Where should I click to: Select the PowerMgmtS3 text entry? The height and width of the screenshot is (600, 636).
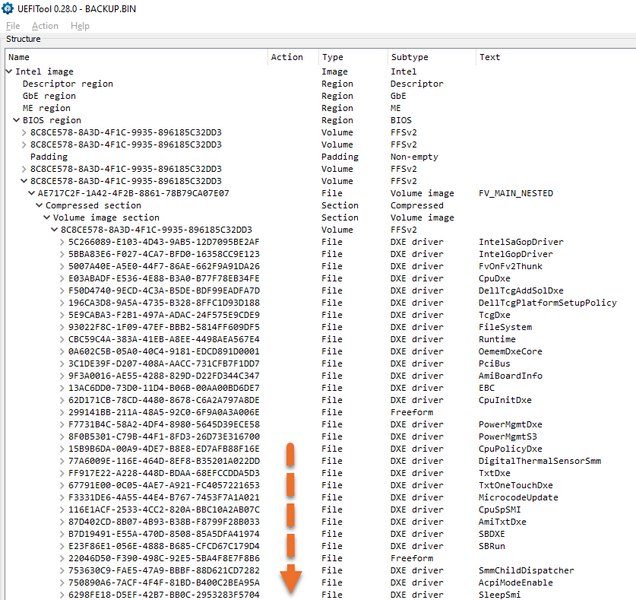pyautogui.click(x=507, y=437)
